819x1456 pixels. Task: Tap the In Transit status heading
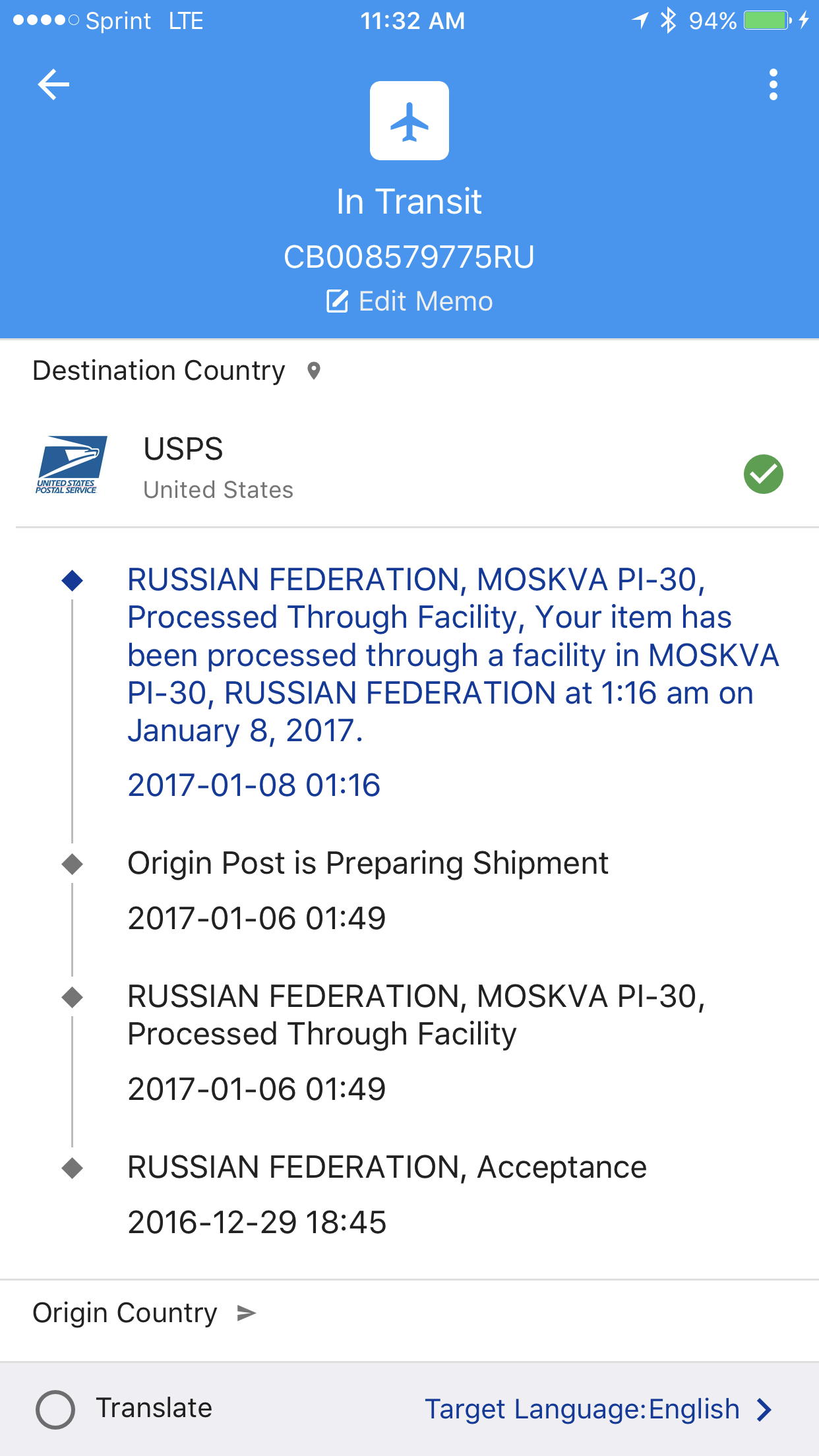[x=409, y=201]
